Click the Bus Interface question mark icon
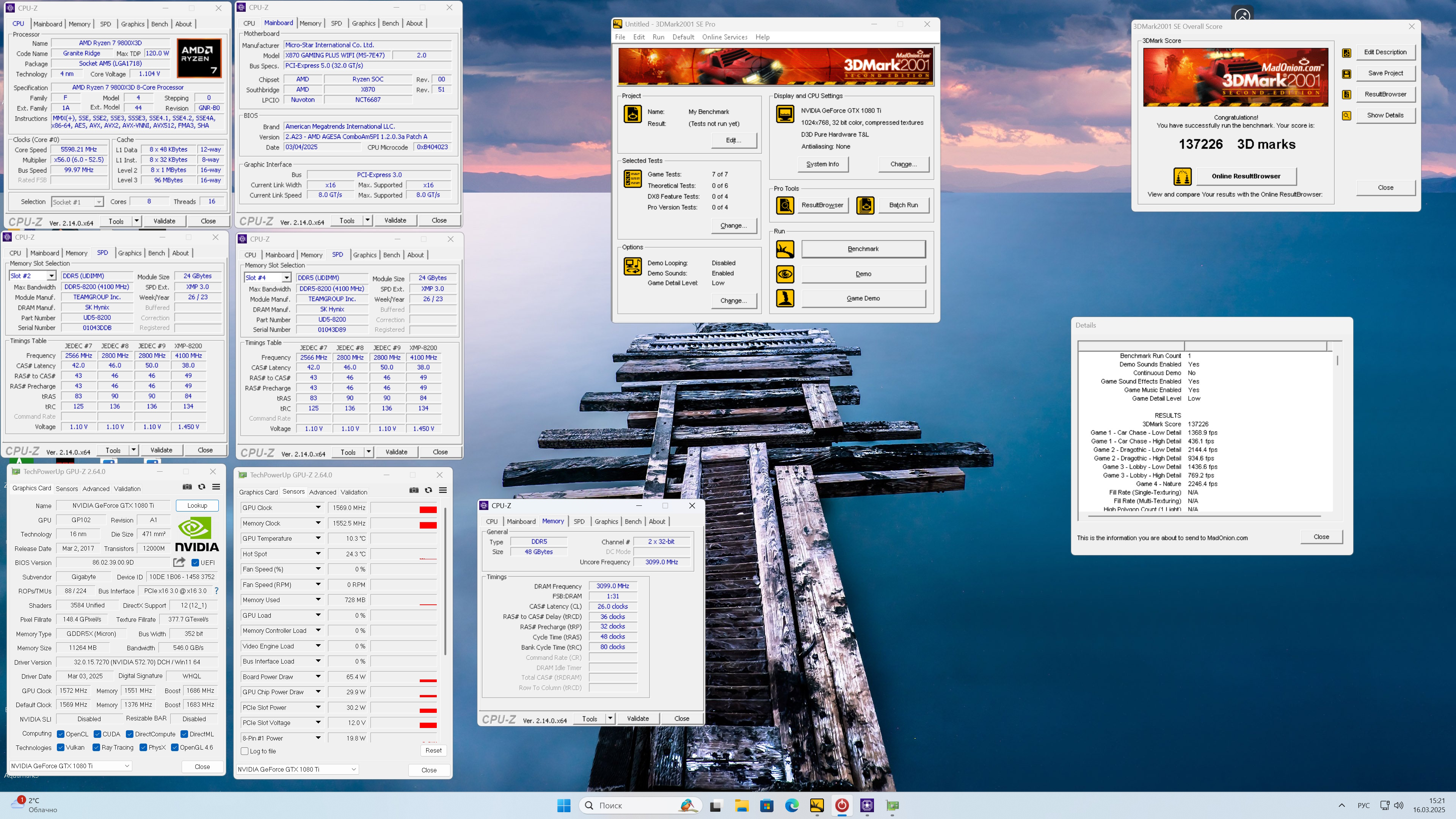 point(216,591)
